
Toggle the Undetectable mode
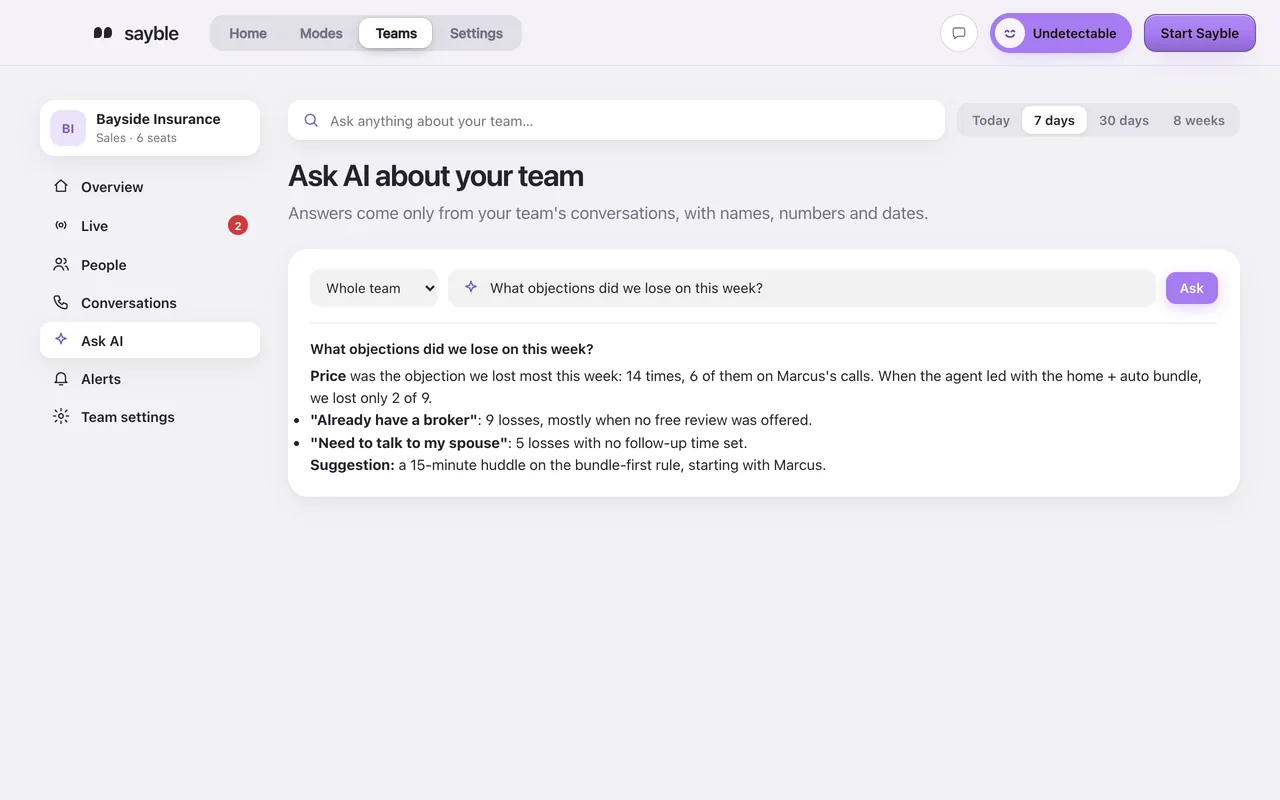pyautogui.click(x=1061, y=33)
